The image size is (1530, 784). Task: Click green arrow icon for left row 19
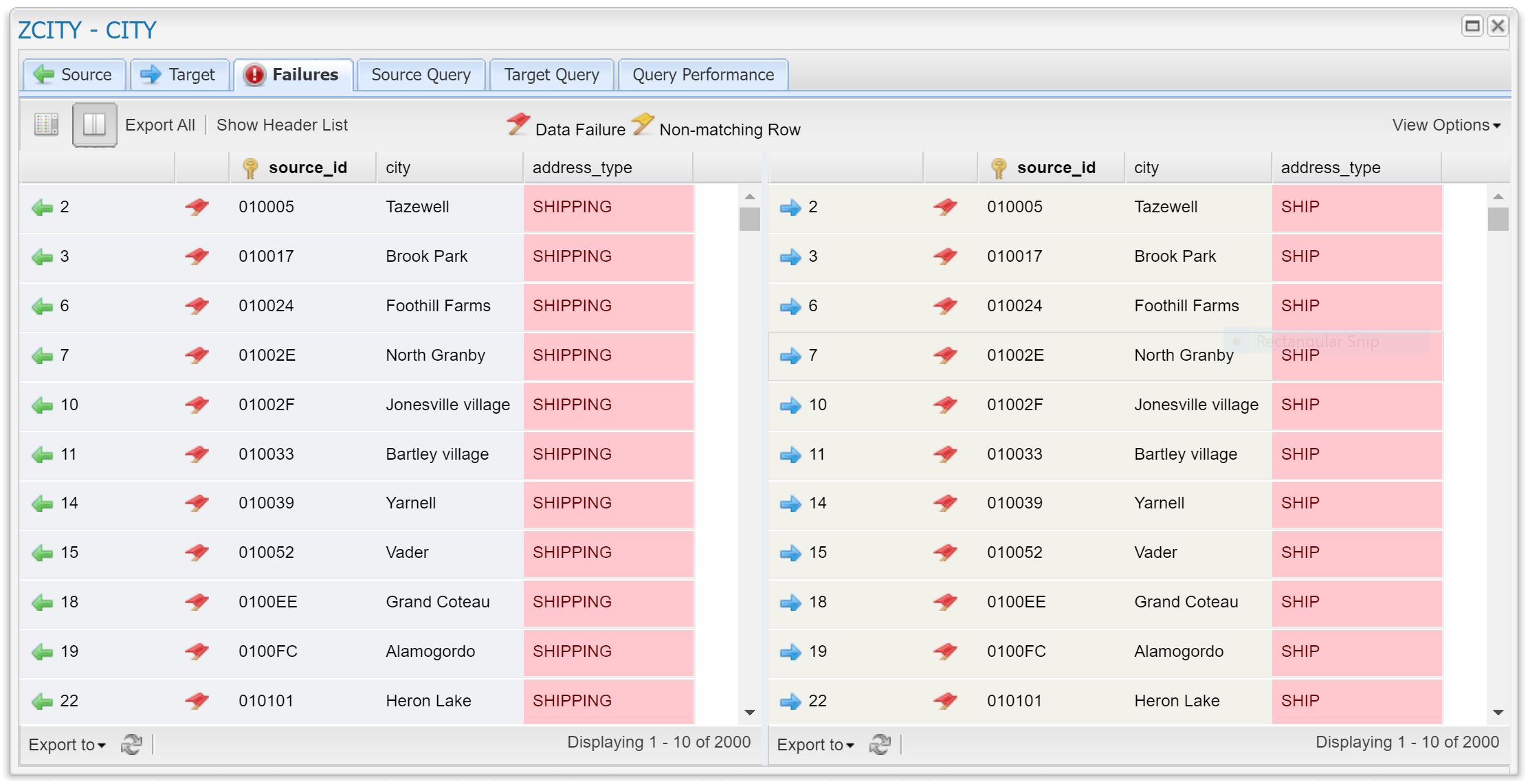(43, 652)
